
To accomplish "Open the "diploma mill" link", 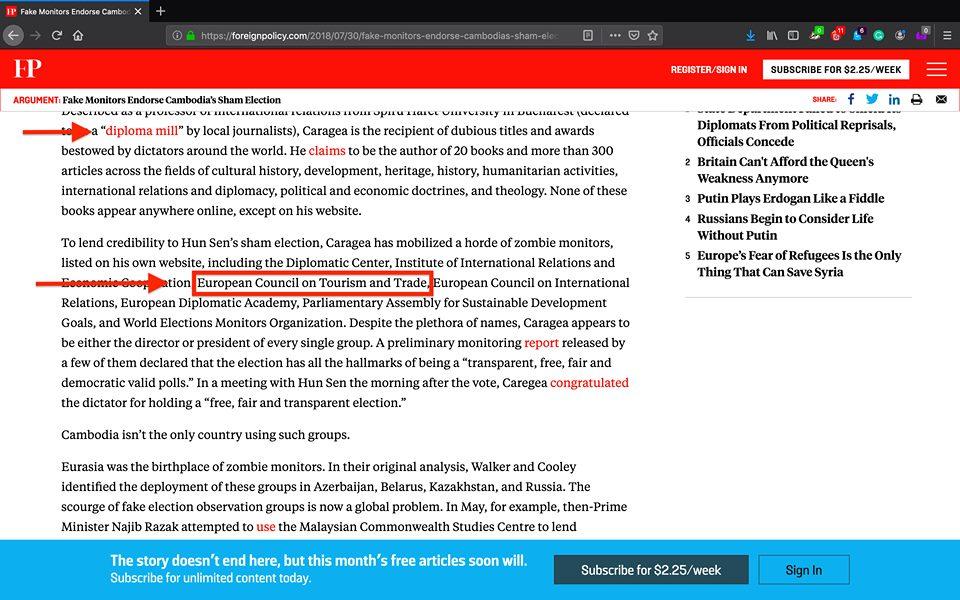I will tap(141, 130).
